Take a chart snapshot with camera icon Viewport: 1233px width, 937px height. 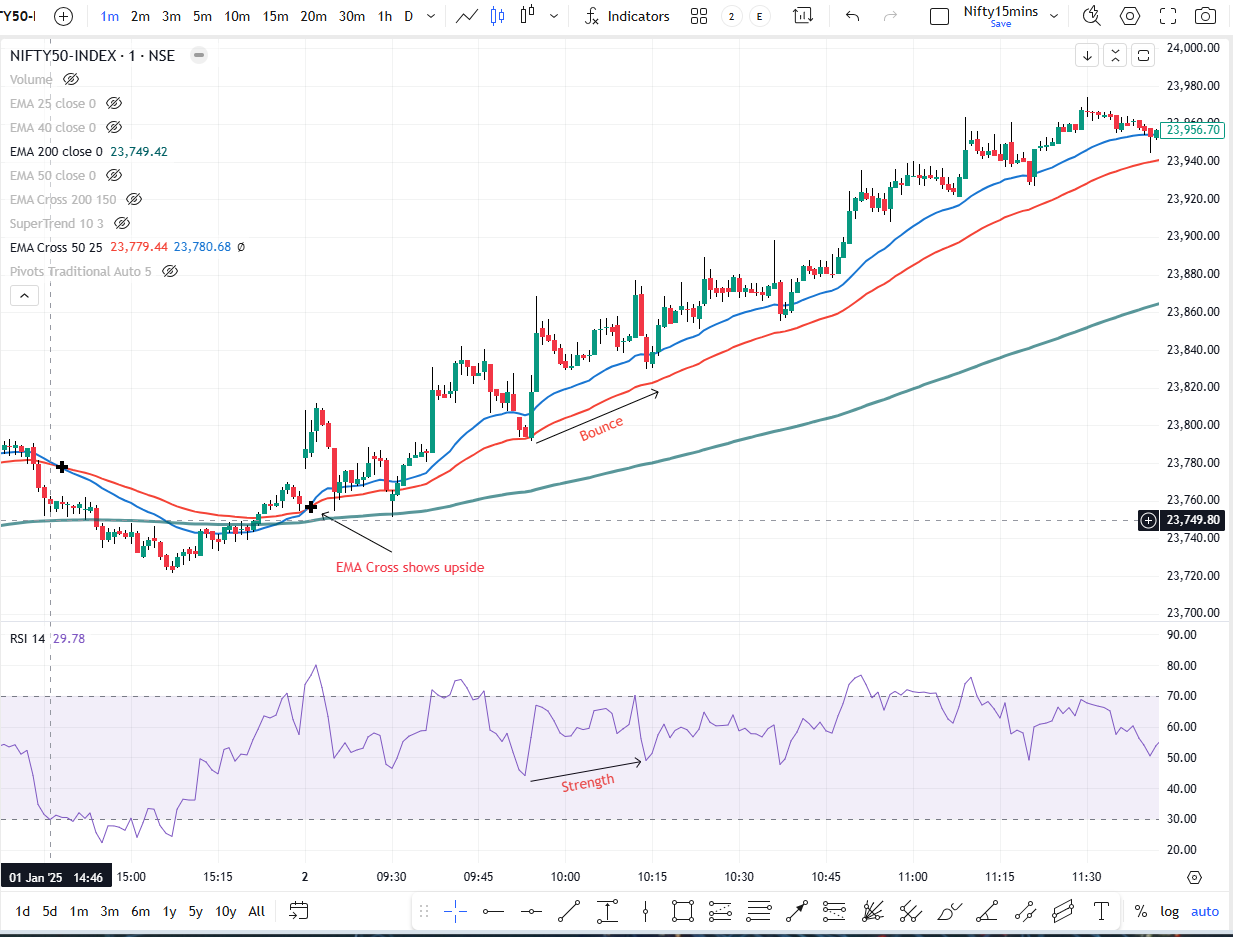click(x=1206, y=16)
